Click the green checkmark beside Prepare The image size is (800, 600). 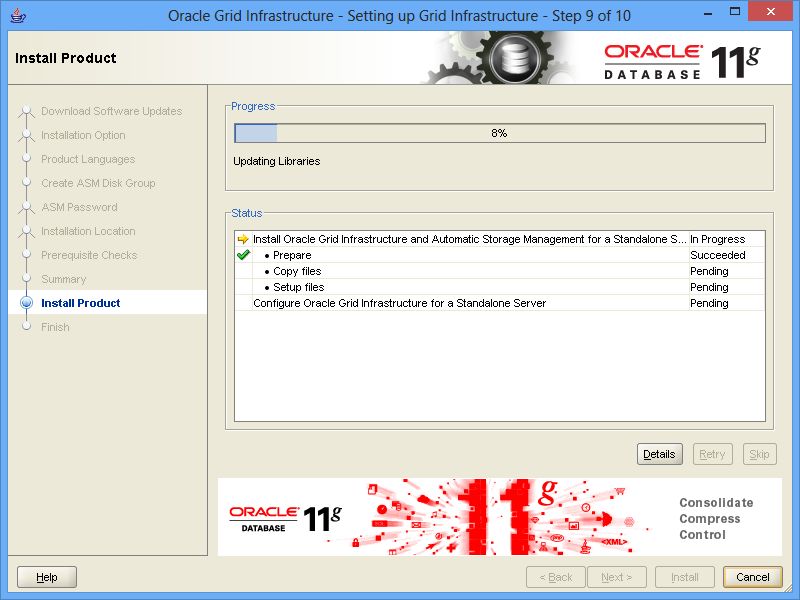pos(243,255)
